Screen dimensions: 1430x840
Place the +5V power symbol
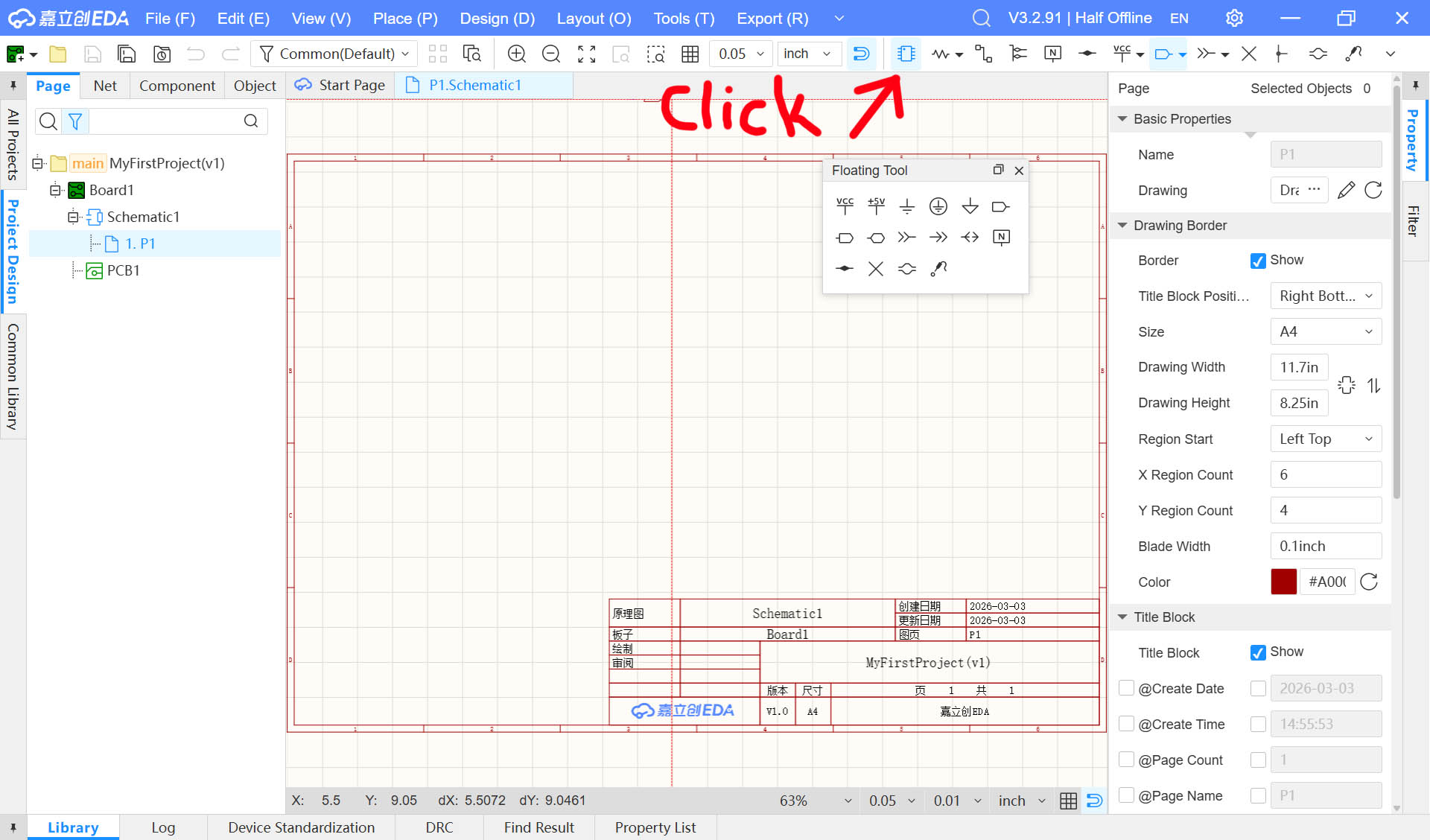point(876,206)
